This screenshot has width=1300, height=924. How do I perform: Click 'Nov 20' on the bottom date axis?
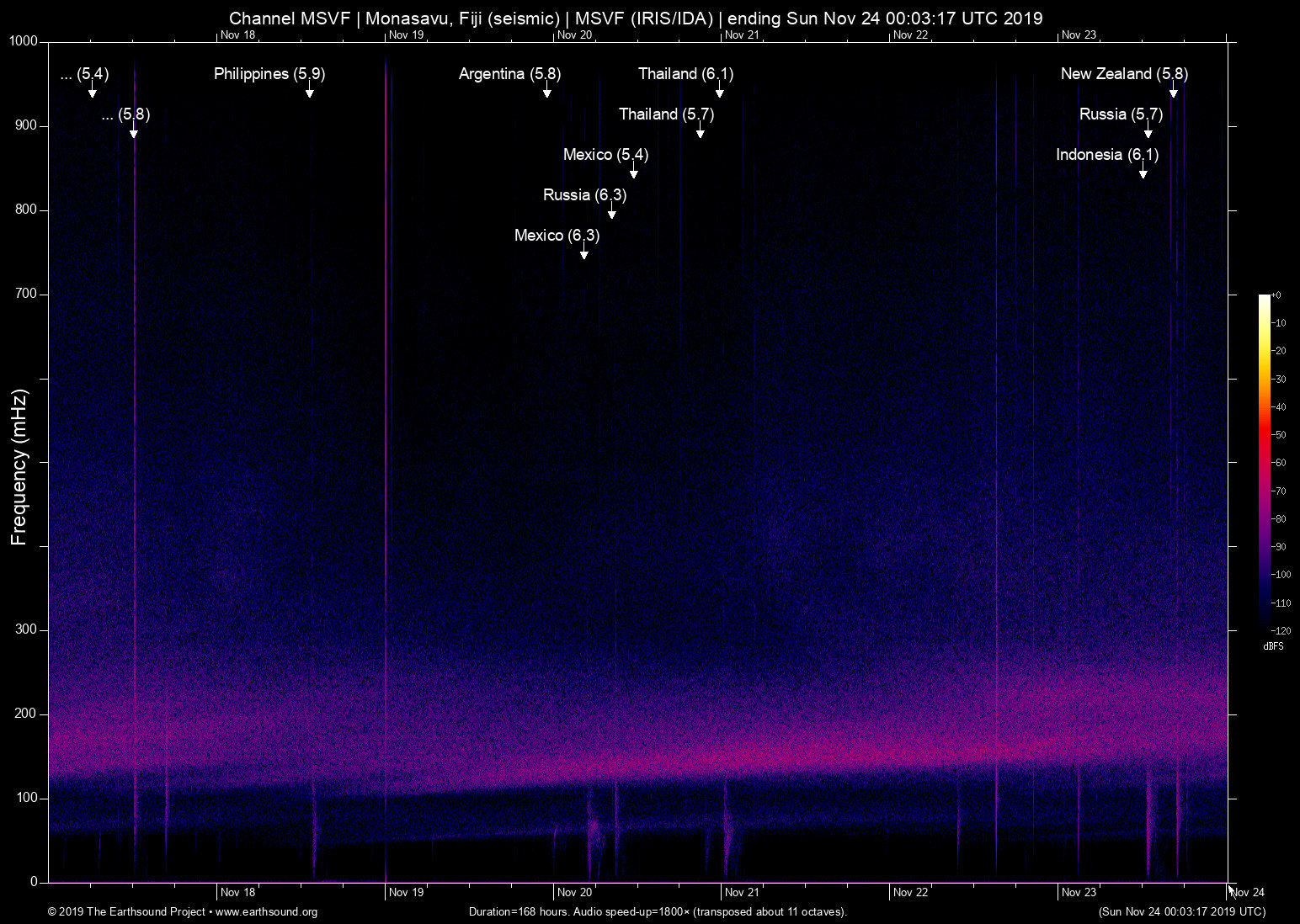pos(574,893)
